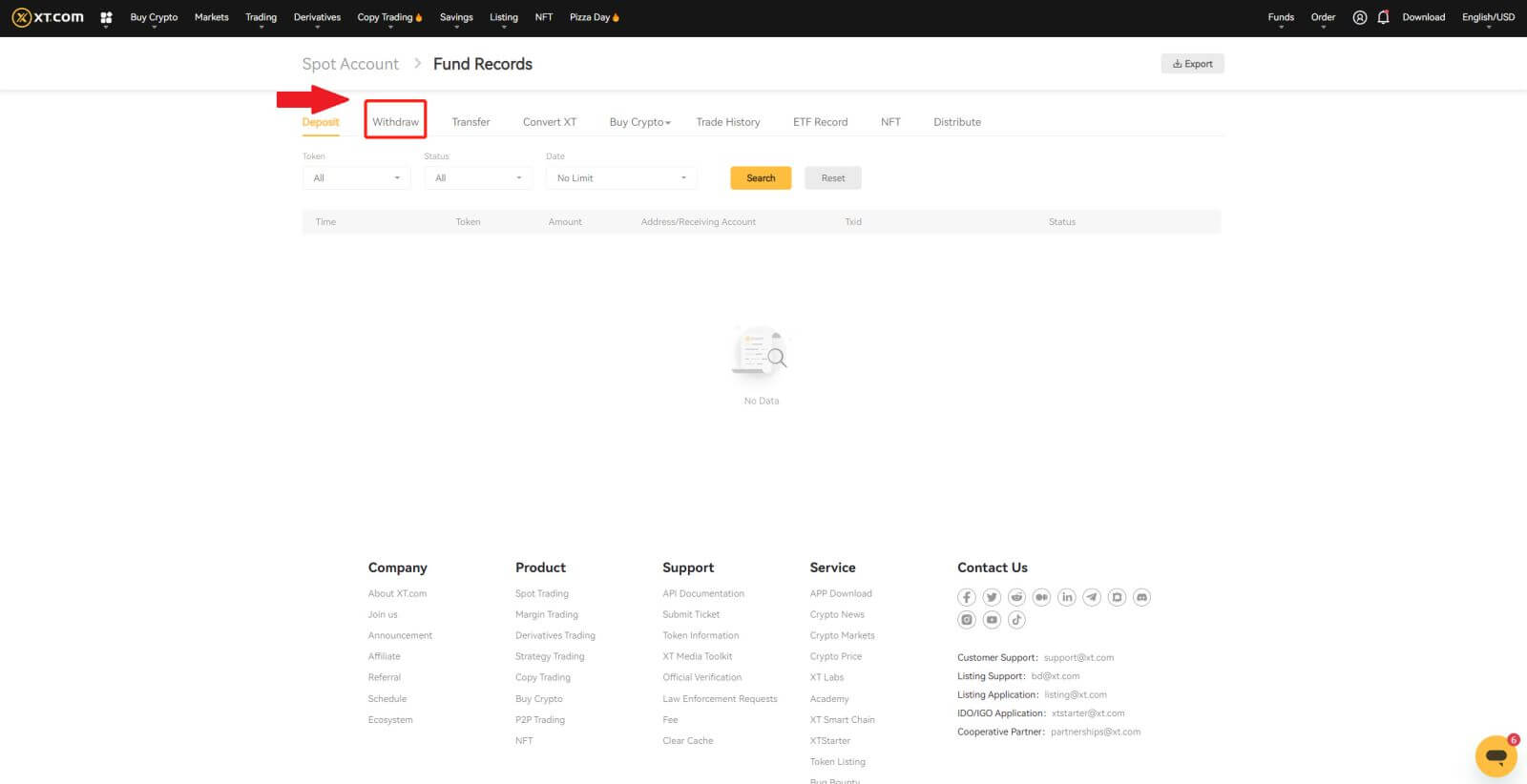
Task: Open the XT Smart Chain footer link
Action: coord(842,719)
